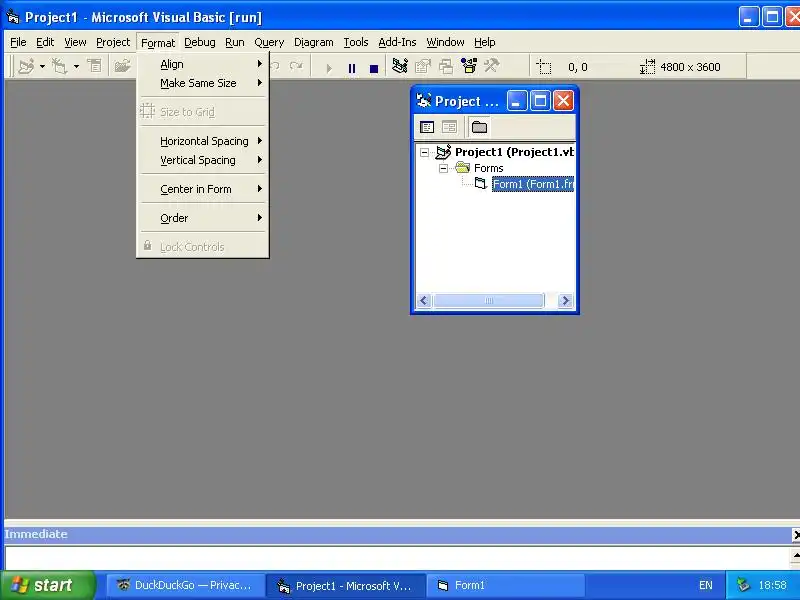
Task: Open the View menu
Action: [x=75, y=42]
